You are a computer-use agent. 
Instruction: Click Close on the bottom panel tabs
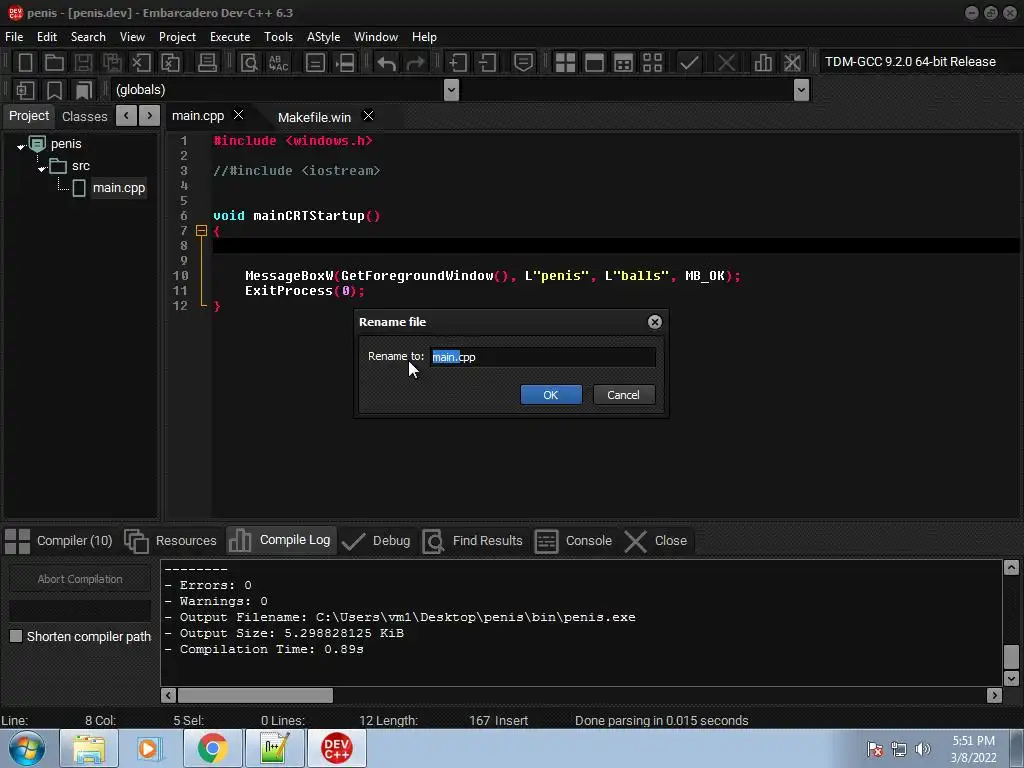click(x=656, y=541)
